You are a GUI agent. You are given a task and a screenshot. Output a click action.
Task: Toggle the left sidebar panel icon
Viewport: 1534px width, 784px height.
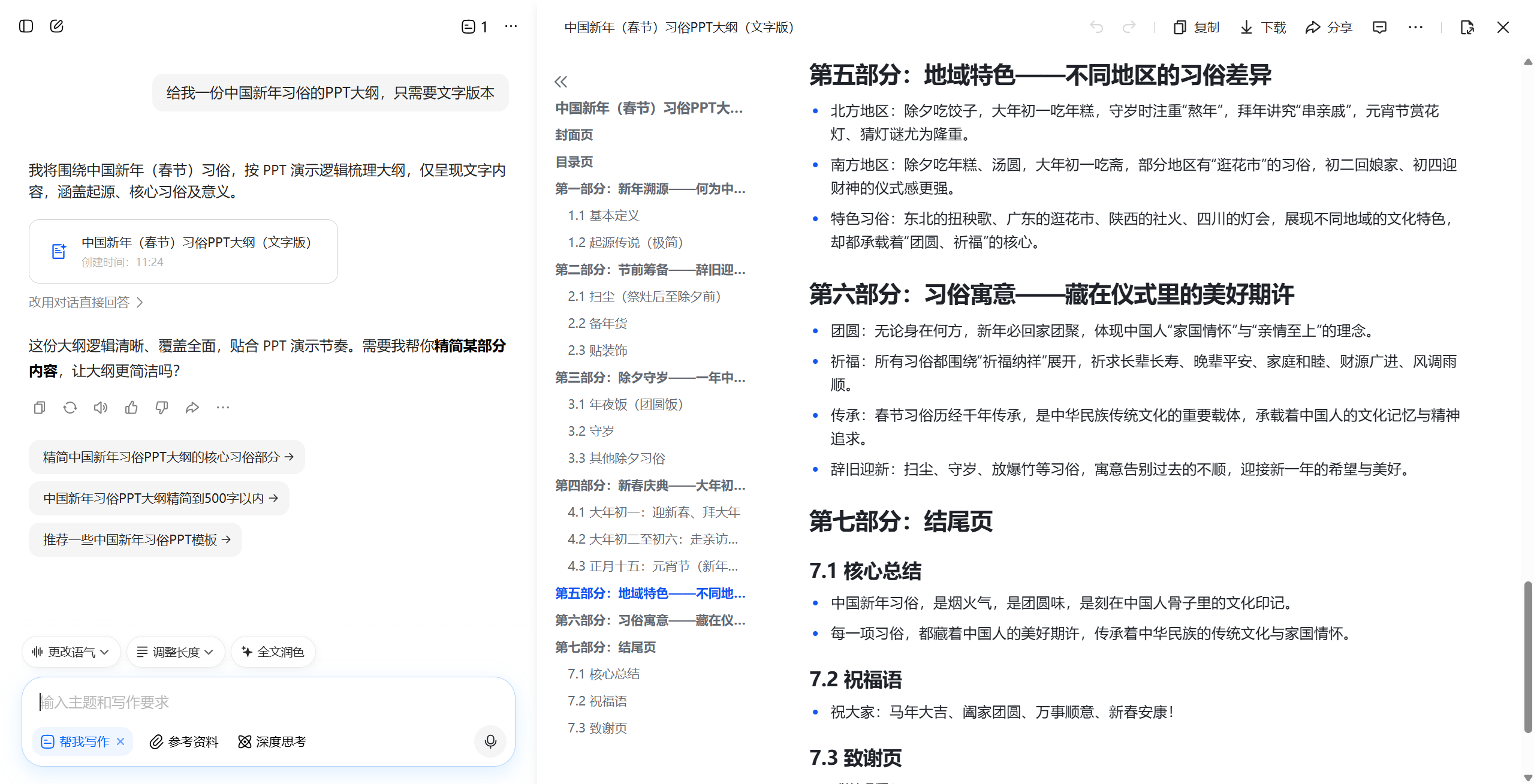pos(26,26)
